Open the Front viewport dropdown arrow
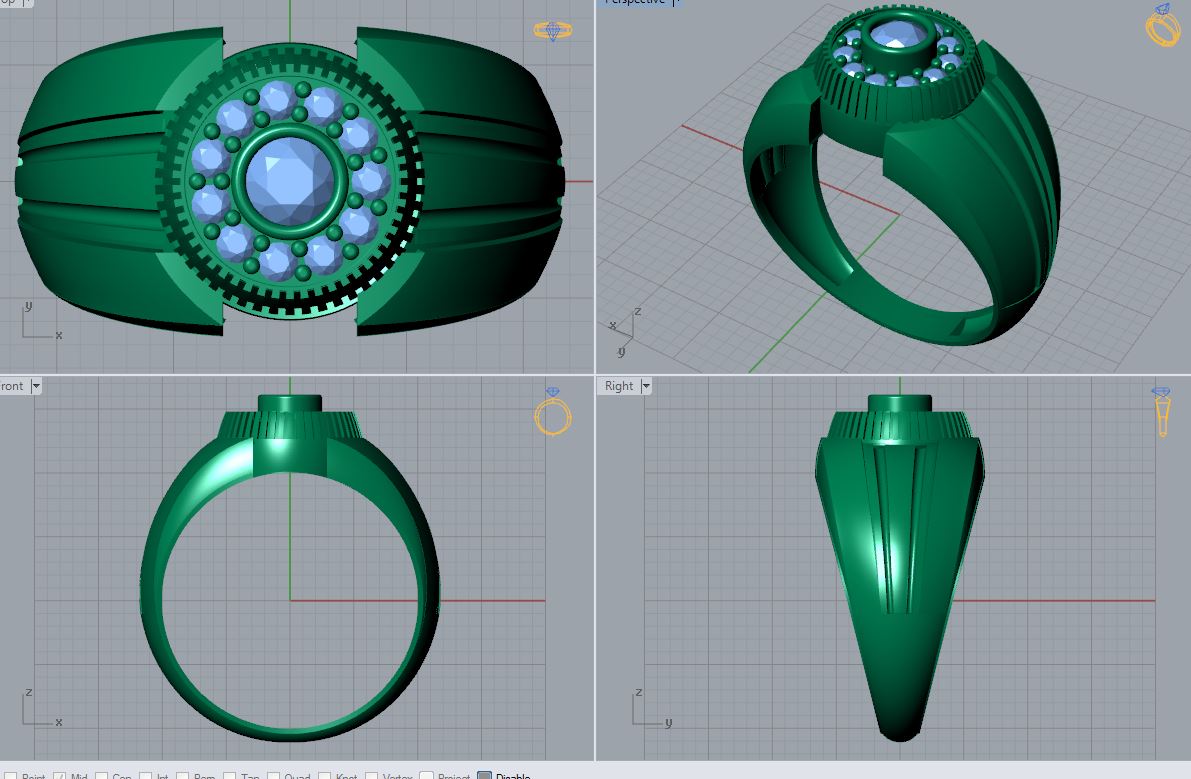 click(x=35, y=386)
